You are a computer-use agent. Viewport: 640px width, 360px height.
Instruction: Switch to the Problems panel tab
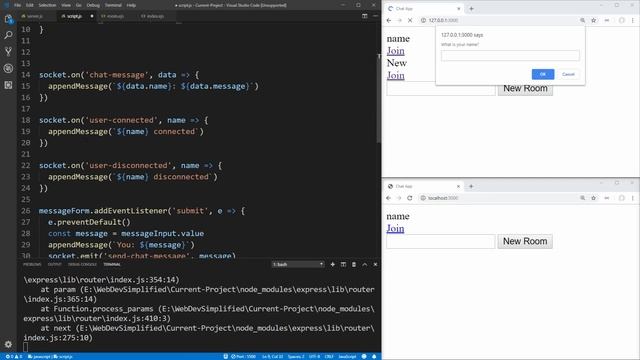point(32,264)
